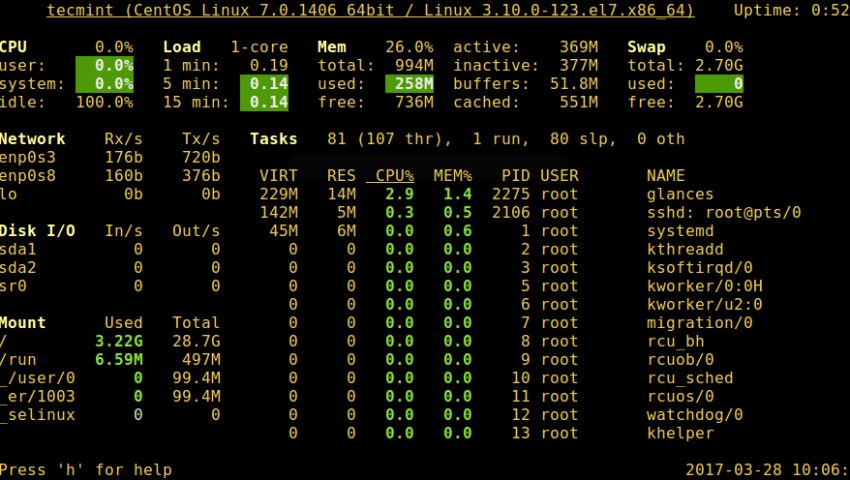850x480 pixels.
Task: Click the tecmint system title line
Action: pyautogui.click(x=370, y=10)
